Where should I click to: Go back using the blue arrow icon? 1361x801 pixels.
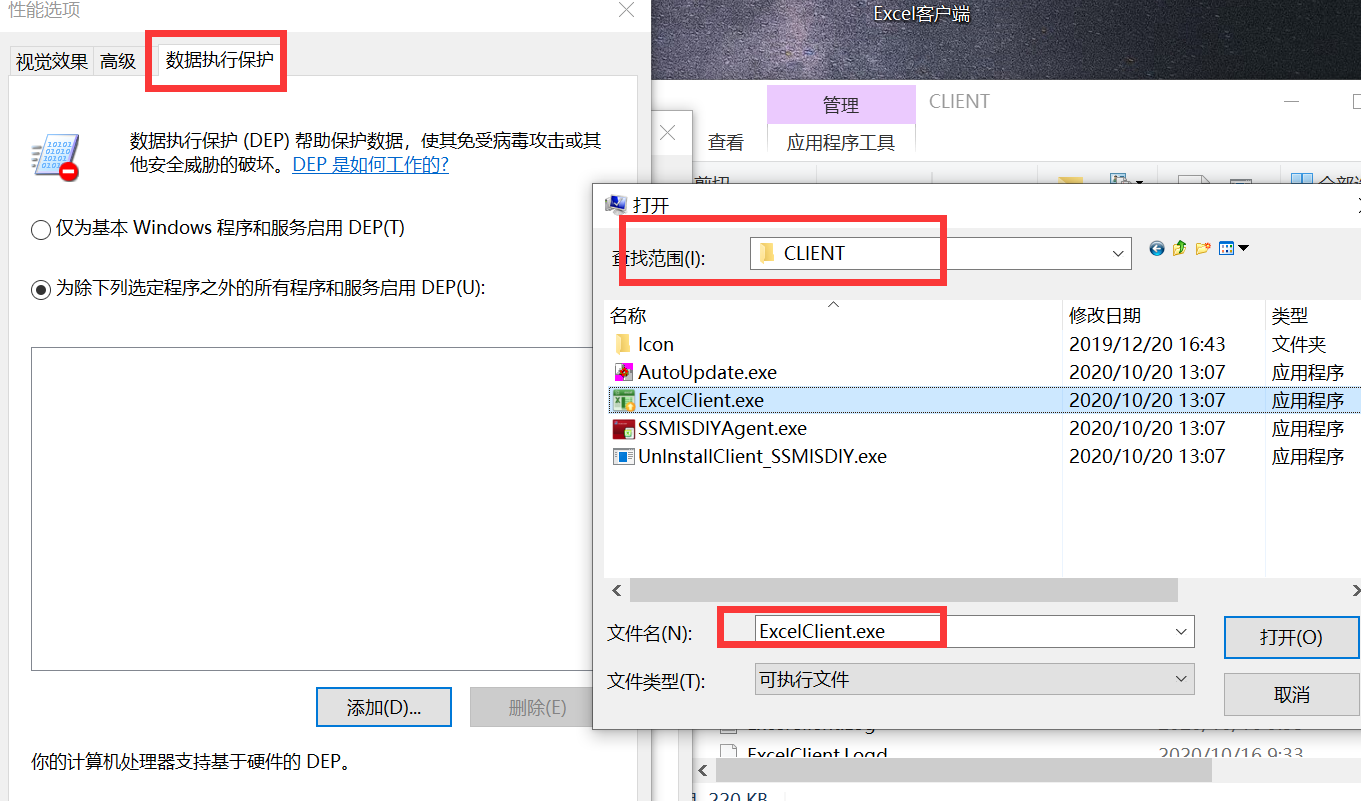1157,248
